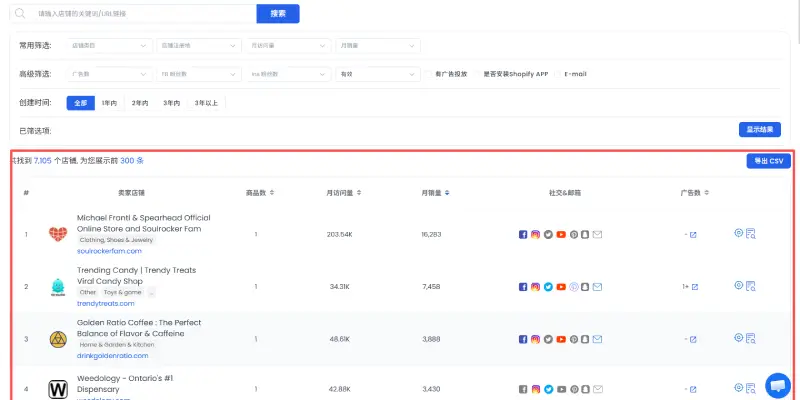Sort table by 广告数 column

click(x=706, y=193)
